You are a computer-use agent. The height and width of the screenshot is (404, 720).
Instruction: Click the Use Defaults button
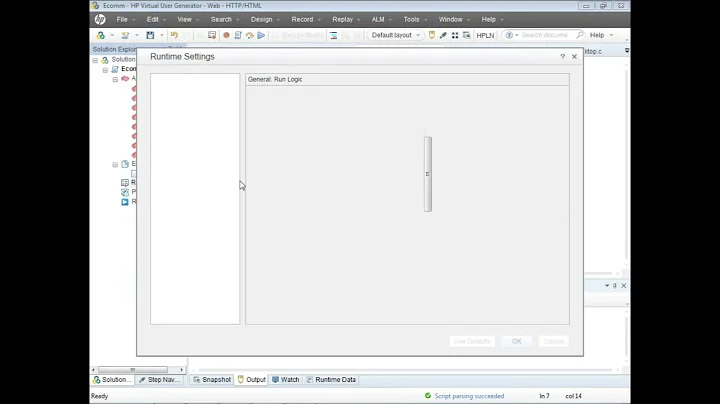[472, 341]
